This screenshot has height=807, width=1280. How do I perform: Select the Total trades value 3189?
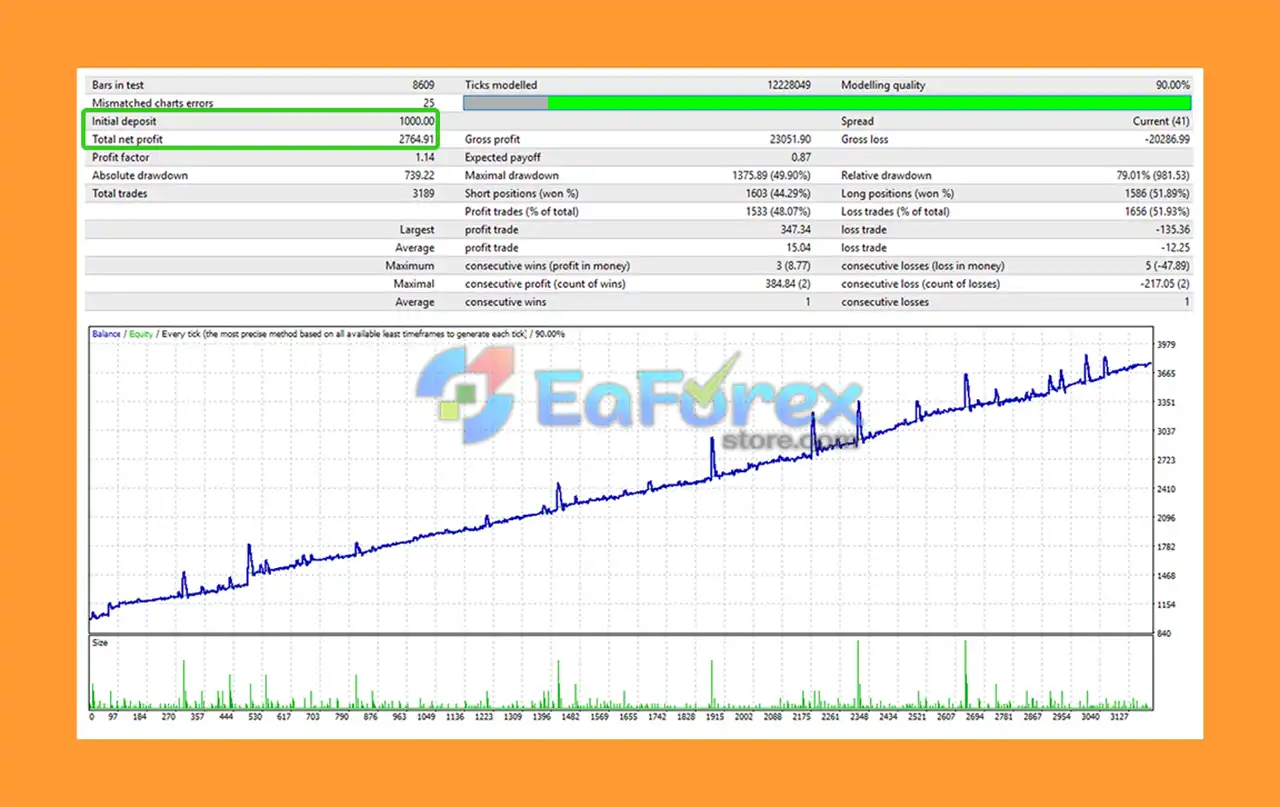(423, 193)
